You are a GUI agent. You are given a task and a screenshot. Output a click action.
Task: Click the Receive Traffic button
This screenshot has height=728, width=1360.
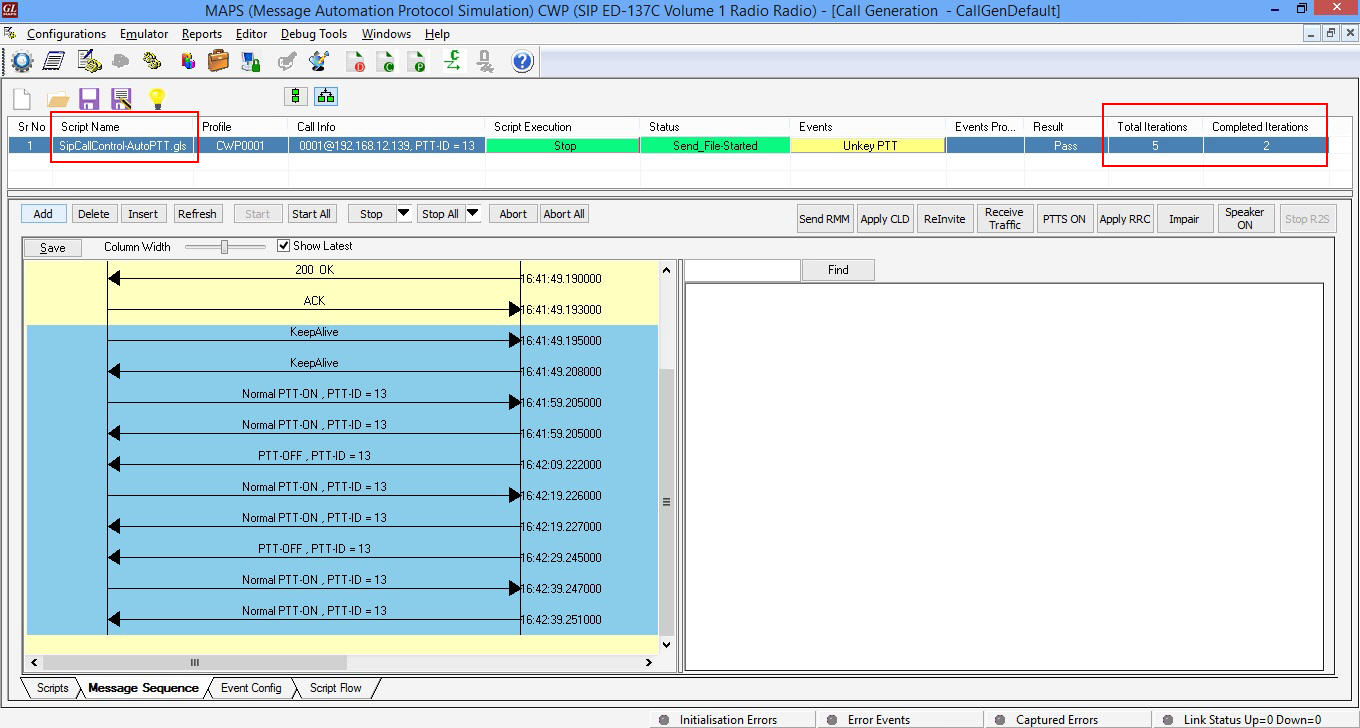point(1005,219)
